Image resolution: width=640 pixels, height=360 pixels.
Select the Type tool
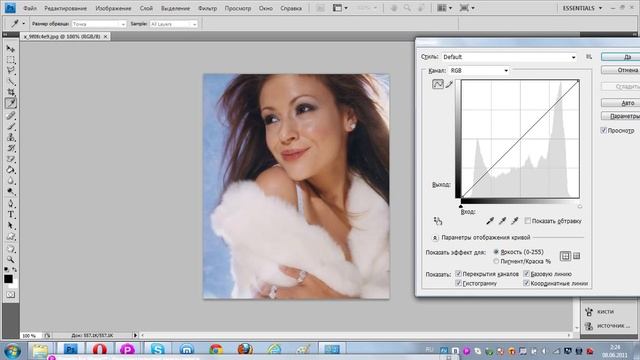point(11,215)
